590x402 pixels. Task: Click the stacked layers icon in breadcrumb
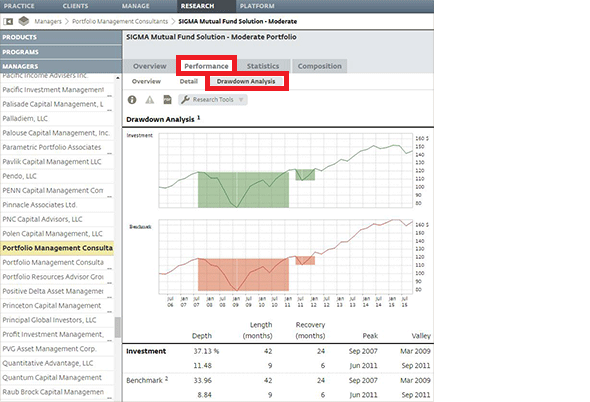point(24,21)
